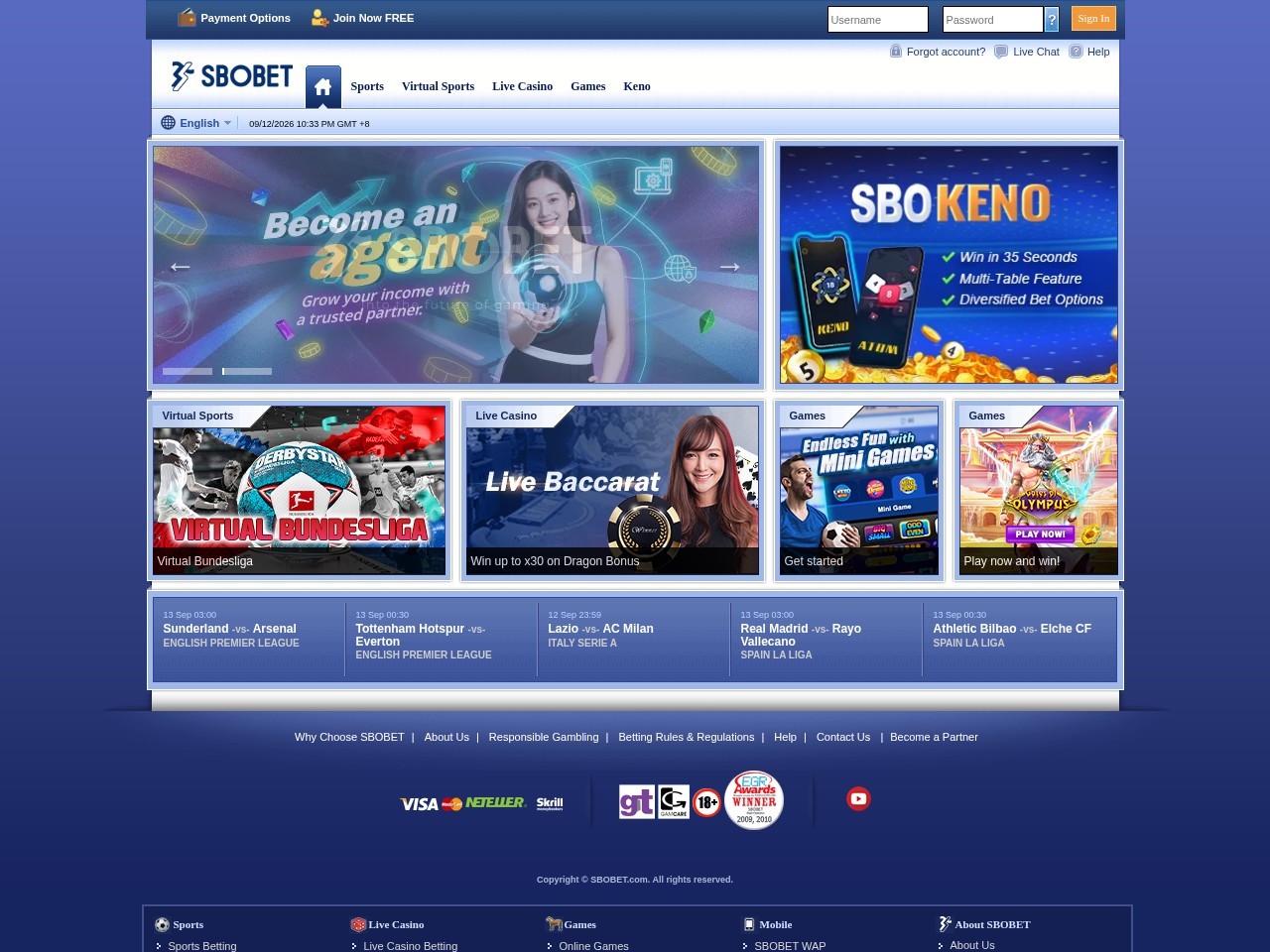Viewport: 1270px width, 952px height.
Task: Click the Live Casino footer dice icon
Action: pyautogui.click(x=358, y=924)
